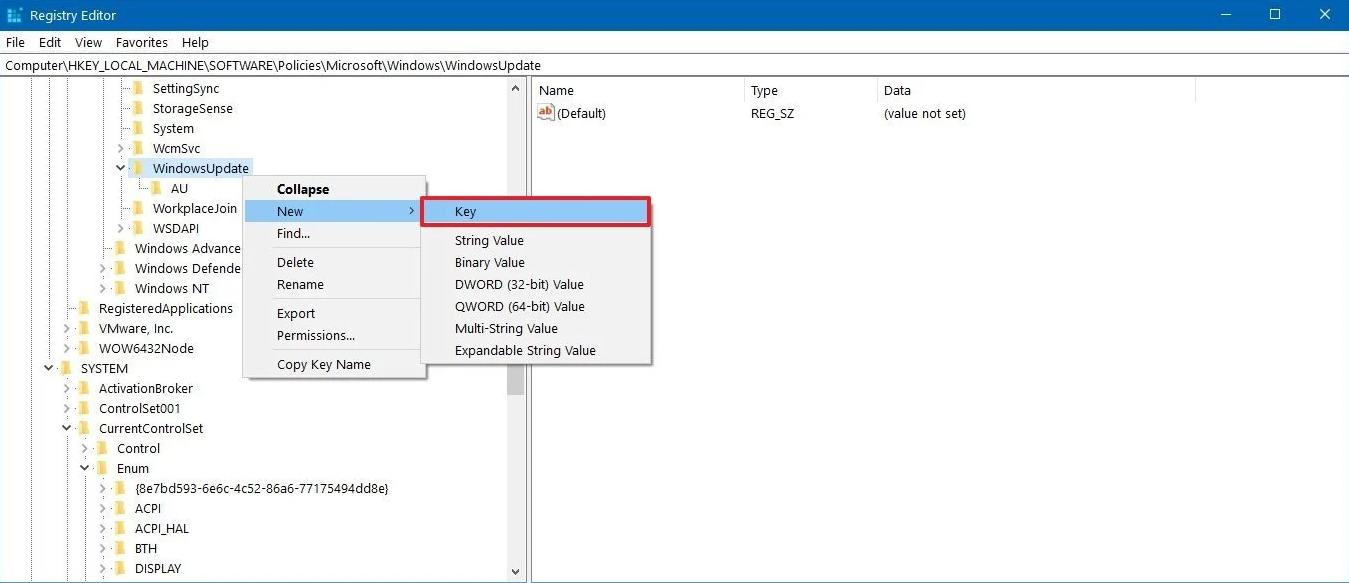Click the ACPI folder icon
The width and height of the screenshot is (1349, 583).
point(118,508)
